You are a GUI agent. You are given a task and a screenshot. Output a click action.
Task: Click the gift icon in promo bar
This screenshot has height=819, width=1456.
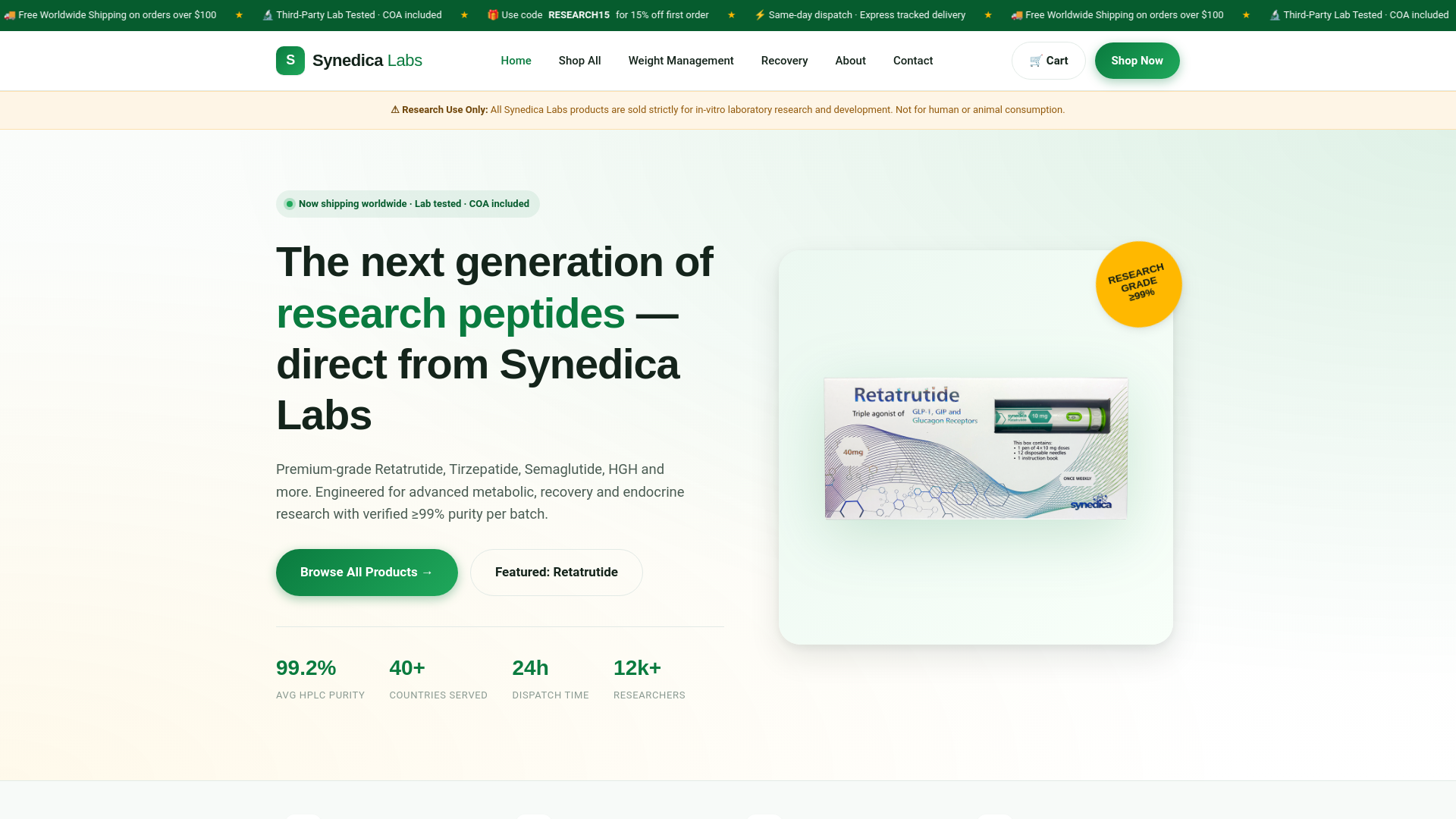click(x=492, y=15)
